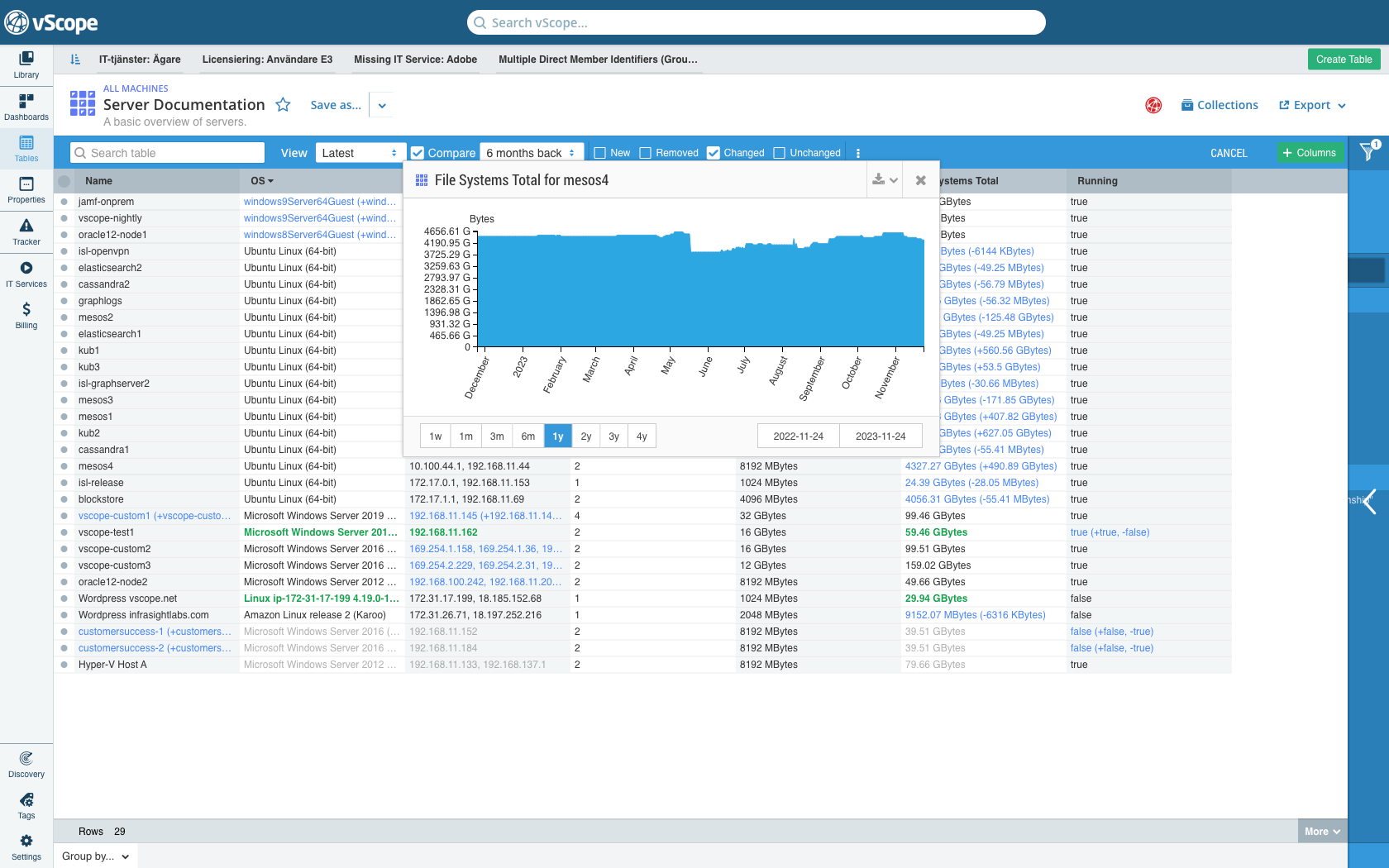Select the 6m chart range

point(528,436)
